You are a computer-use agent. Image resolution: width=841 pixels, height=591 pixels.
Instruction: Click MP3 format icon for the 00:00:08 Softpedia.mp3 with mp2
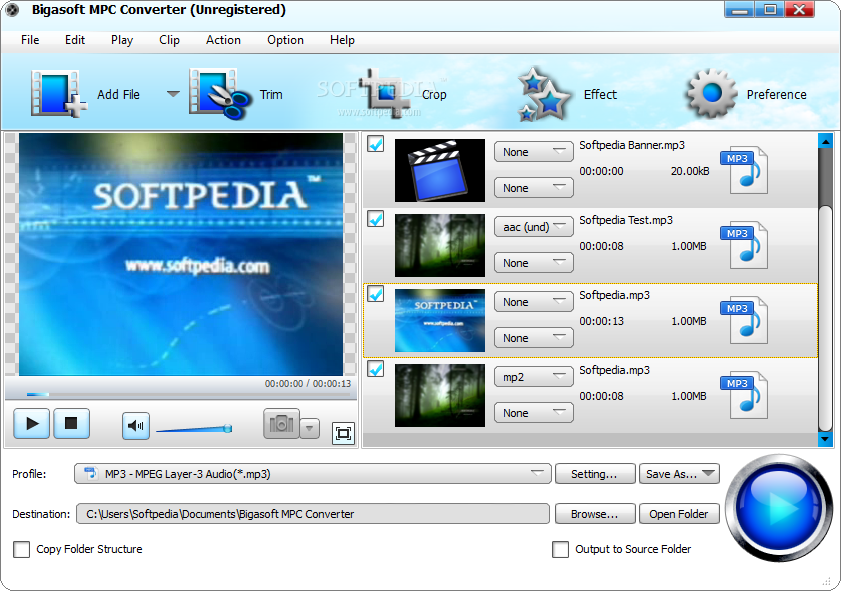pyautogui.click(x=746, y=395)
